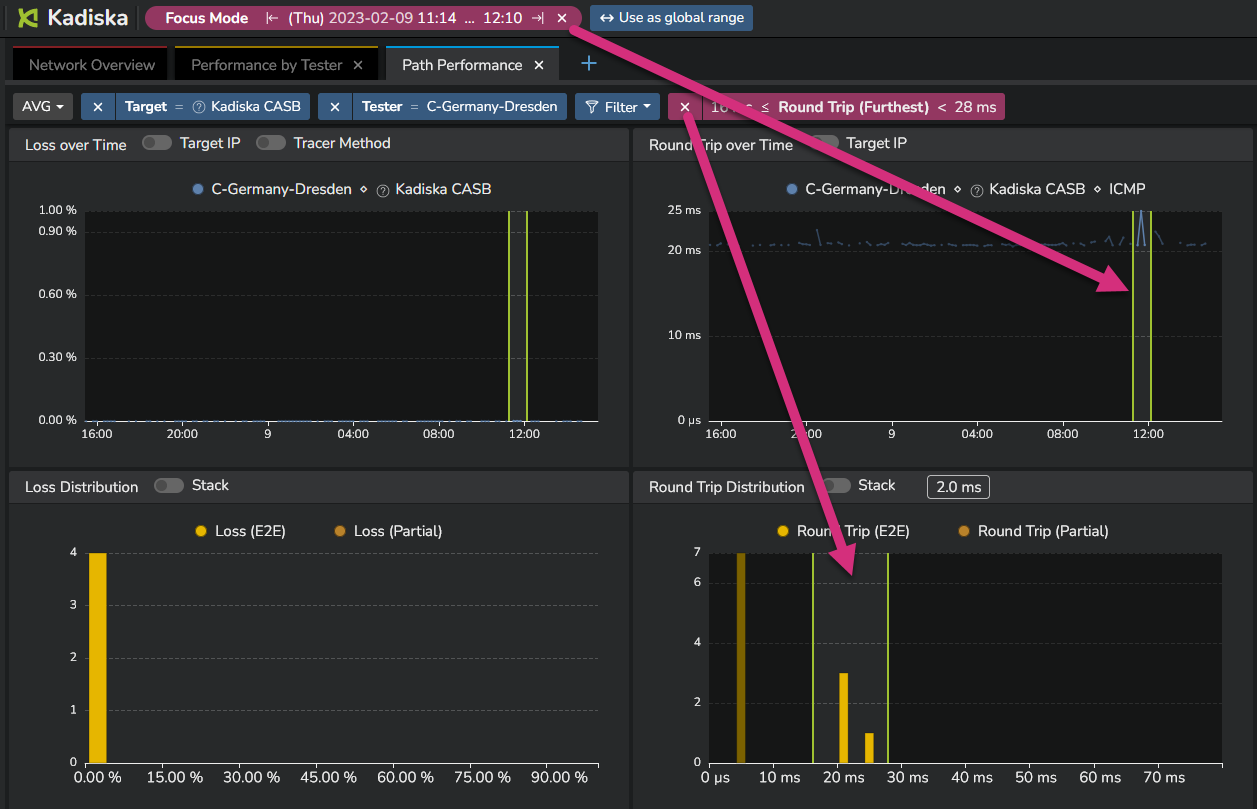
Task: Click the Focus Mode label
Action: (206, 18)
